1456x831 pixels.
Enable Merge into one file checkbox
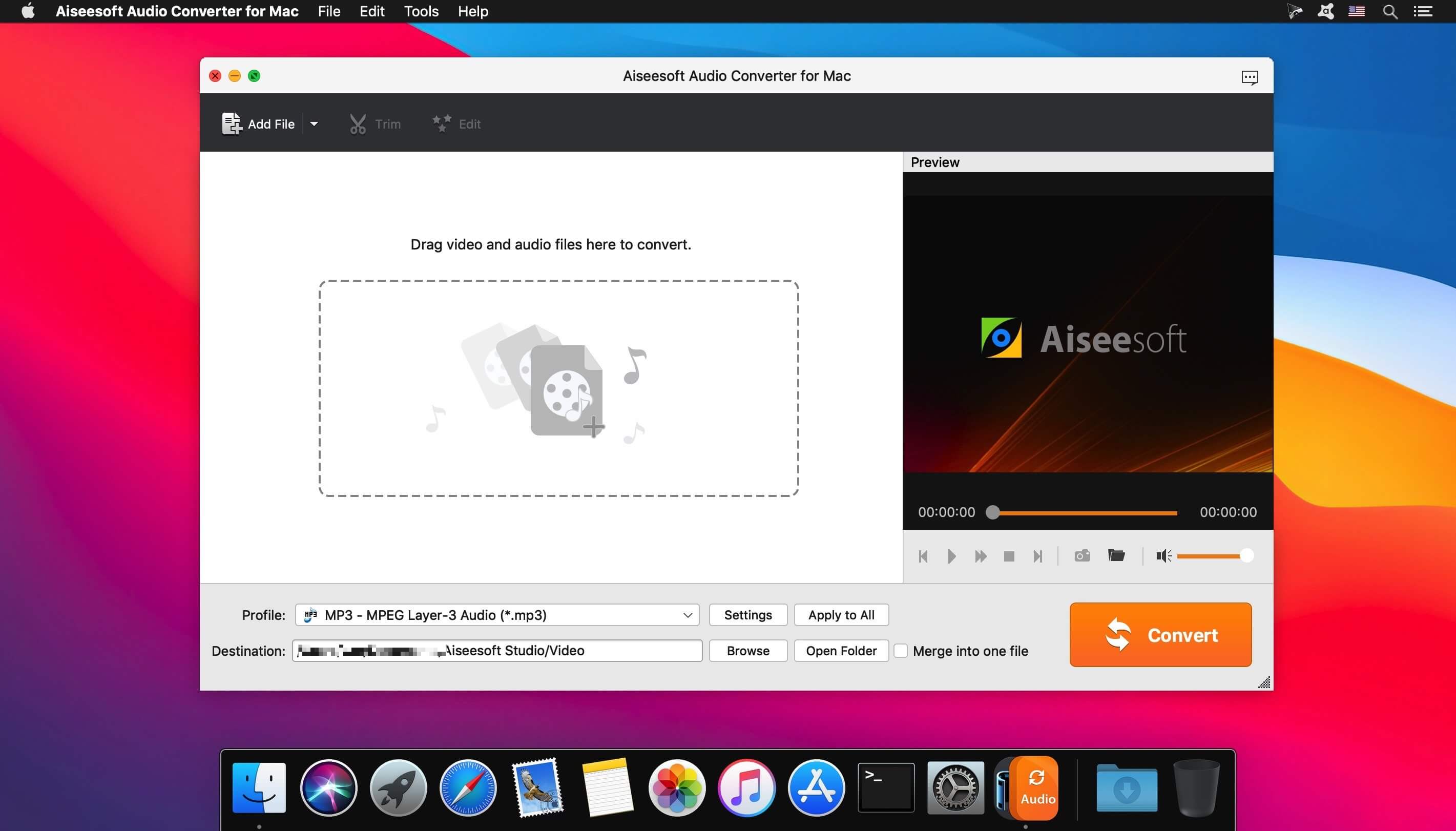[900, 651]
